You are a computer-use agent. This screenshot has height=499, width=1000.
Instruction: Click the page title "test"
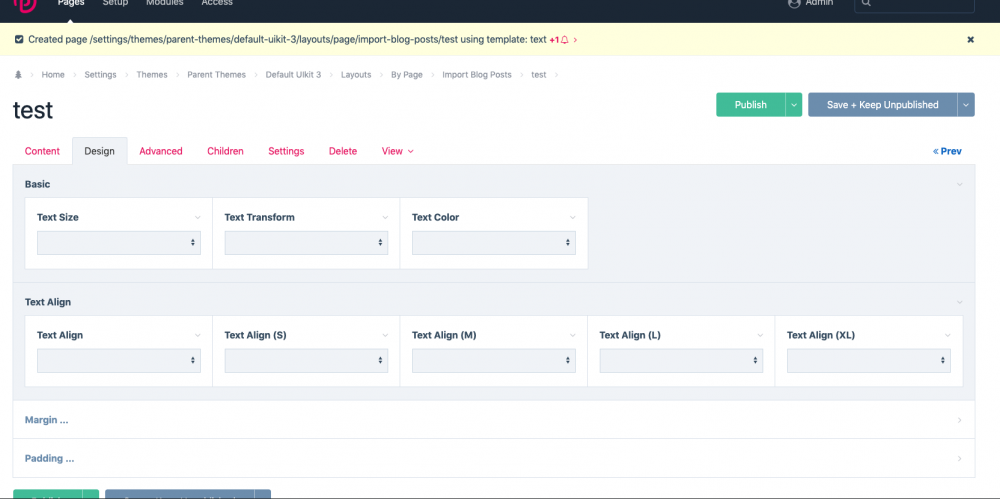(x=33, y=110)
